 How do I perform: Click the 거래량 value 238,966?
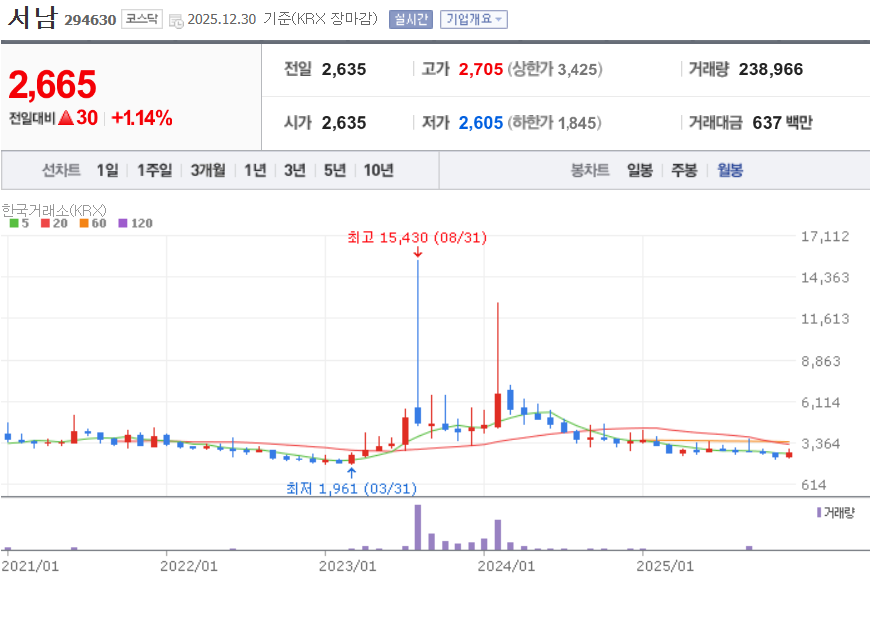pyautogui.click(x=771, y=69)
